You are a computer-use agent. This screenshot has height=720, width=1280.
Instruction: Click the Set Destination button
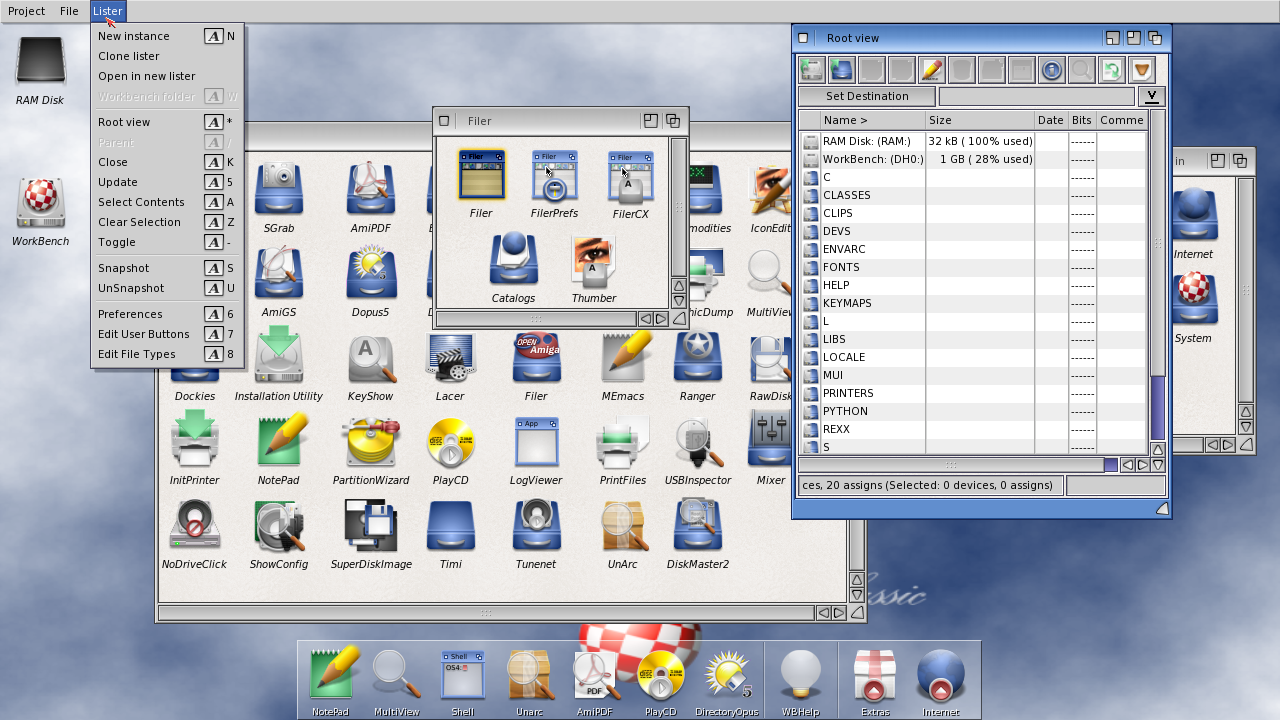click(867, 96)
